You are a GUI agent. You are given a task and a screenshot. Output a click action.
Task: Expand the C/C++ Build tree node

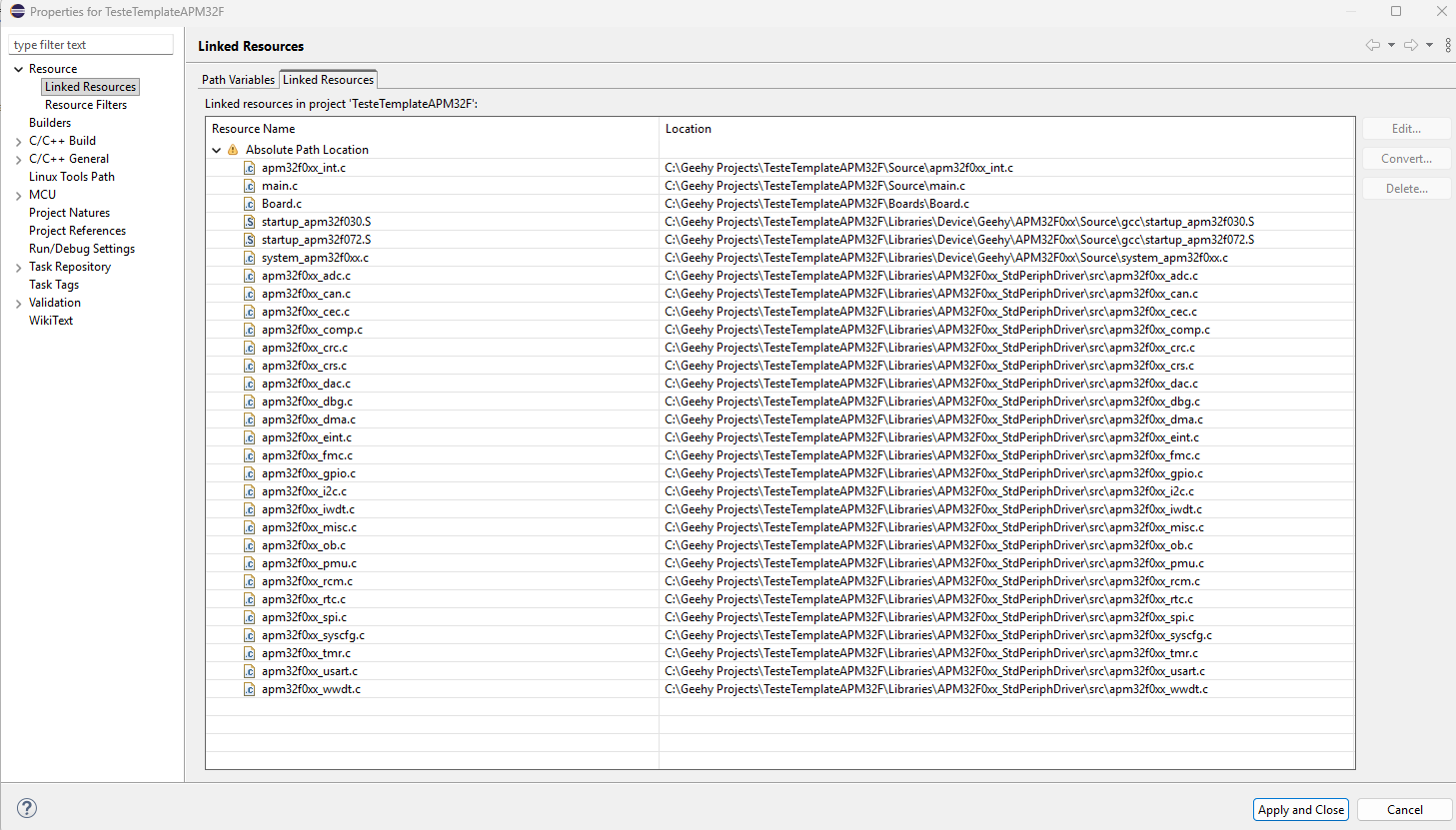click(18, 141)
